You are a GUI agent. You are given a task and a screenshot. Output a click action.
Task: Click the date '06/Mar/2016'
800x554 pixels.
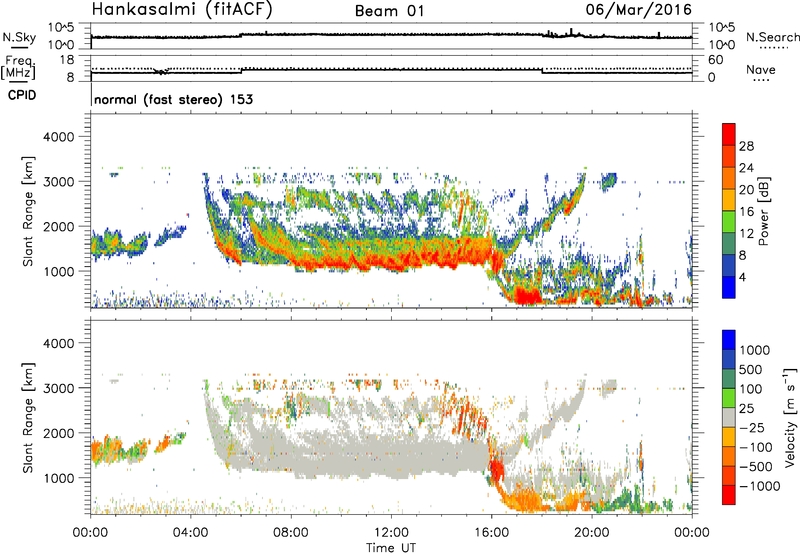click(638, 9)
